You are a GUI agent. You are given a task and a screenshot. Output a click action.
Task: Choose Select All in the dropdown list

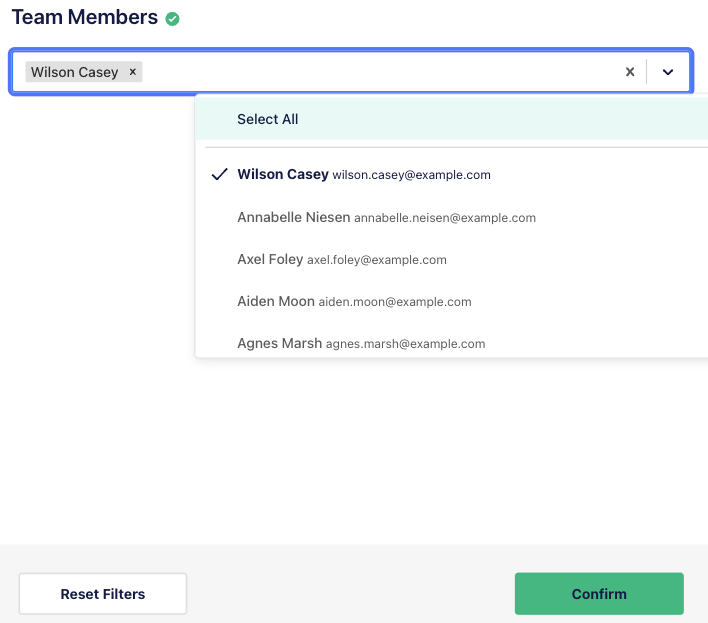pyautogui.click(x=267, y=119)
